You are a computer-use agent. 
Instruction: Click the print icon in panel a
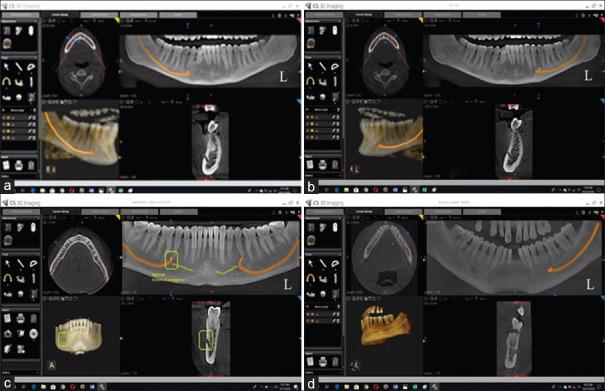pyautogui.click(x=19, y=165)
